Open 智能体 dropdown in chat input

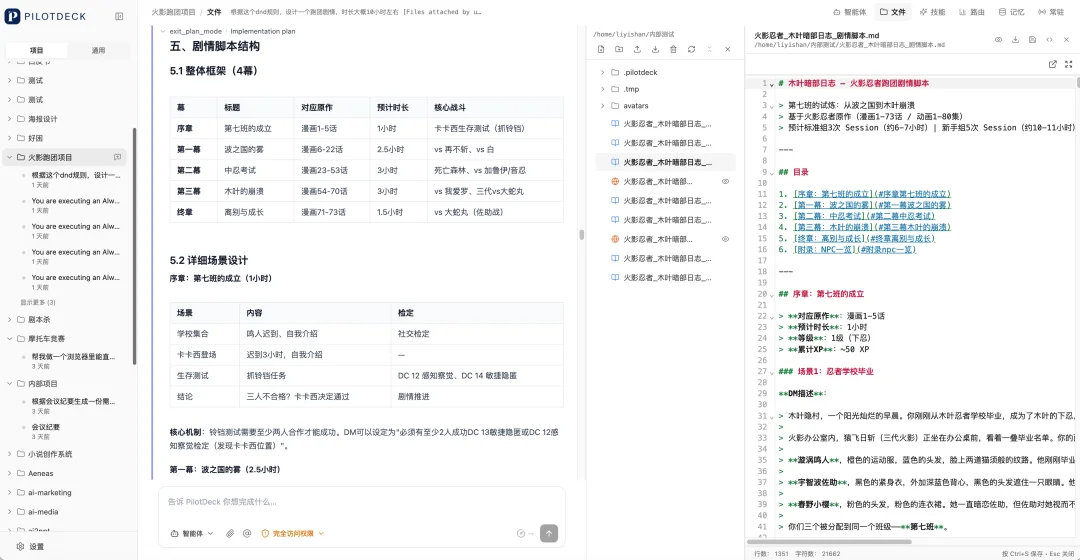[x=192, y=533]
